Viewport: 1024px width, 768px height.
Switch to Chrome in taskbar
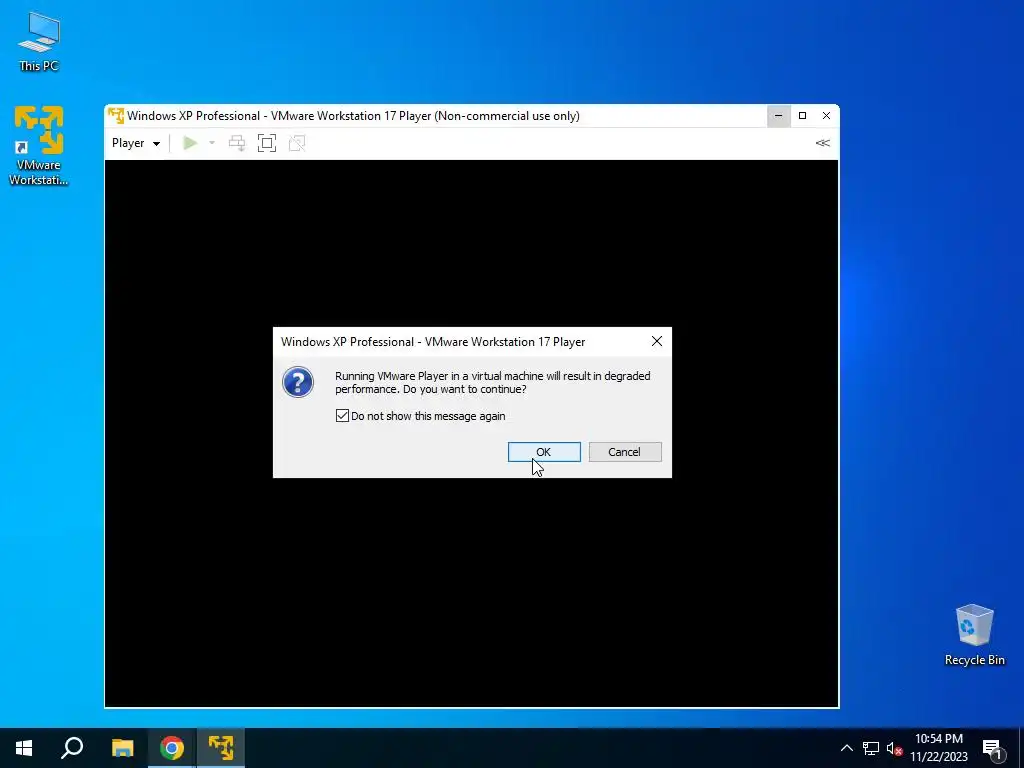click(x=172, y=748)
